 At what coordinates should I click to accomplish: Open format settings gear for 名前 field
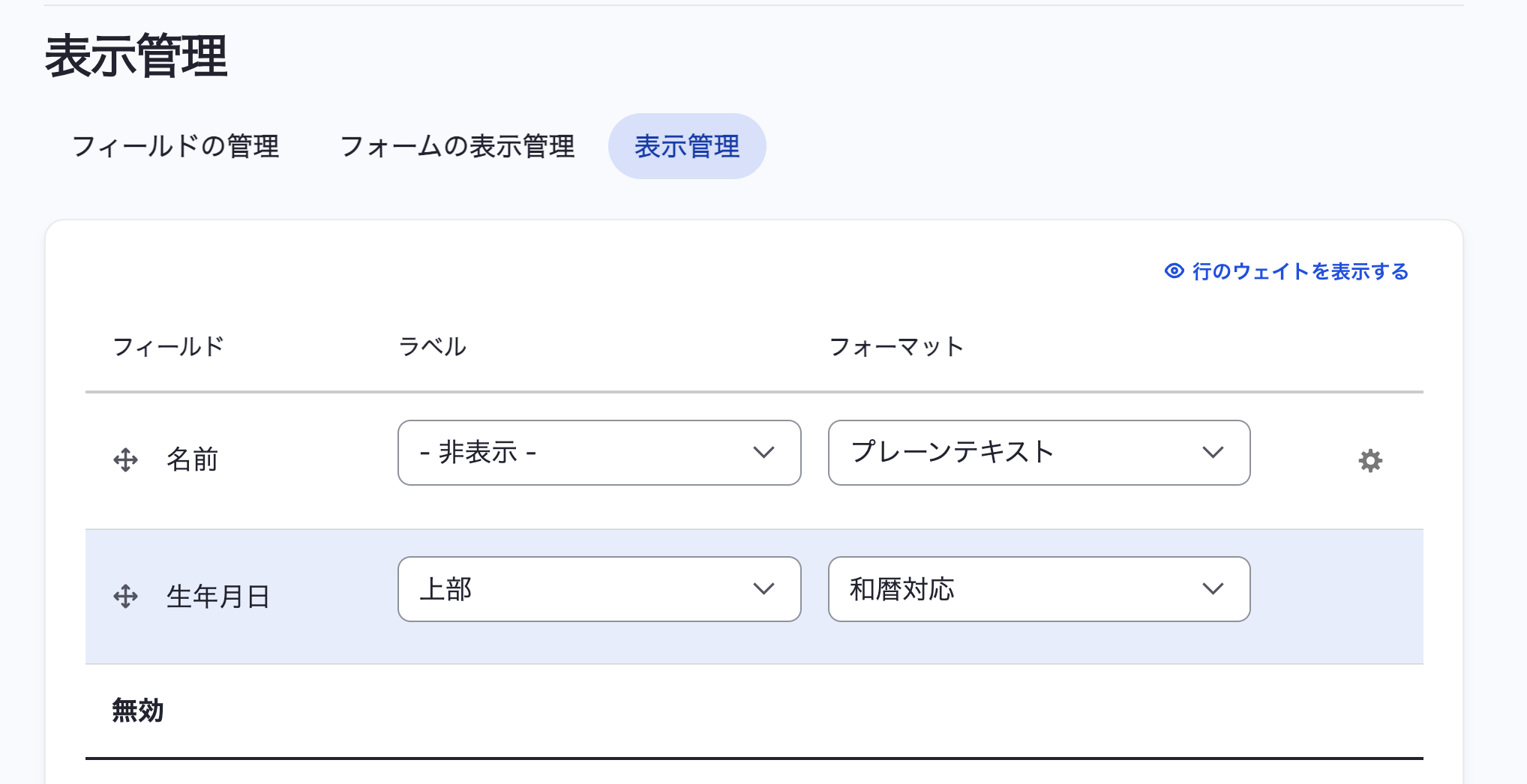pyautogui.click(x=1371, y=462)
